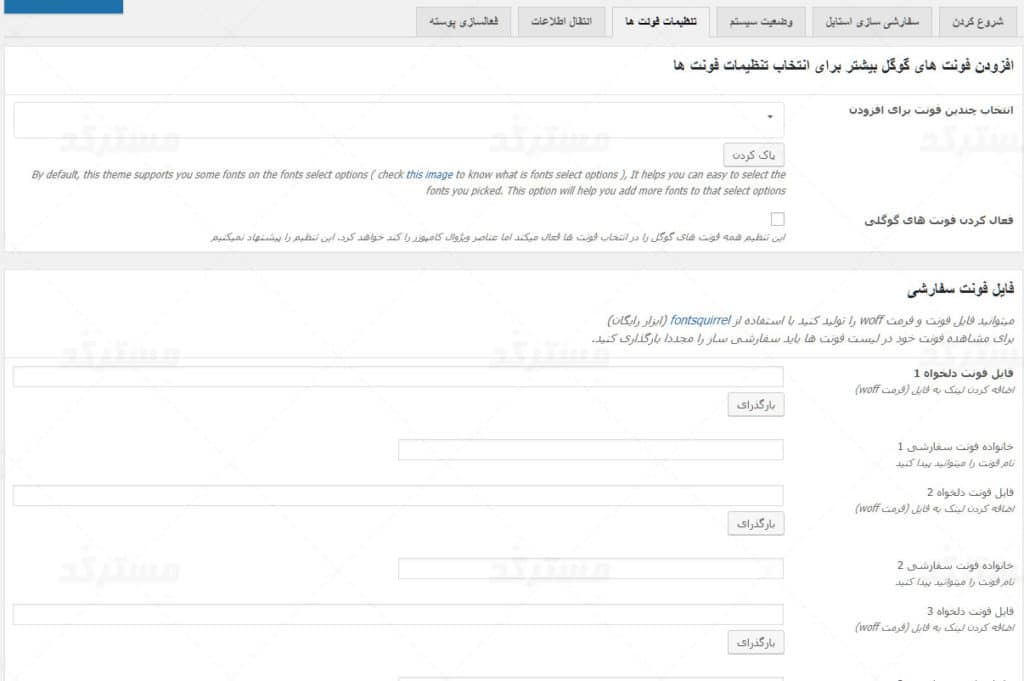1024x681 pixels.
Task: Click the blue button above the tabs
Action: click(x=61, y=6)
